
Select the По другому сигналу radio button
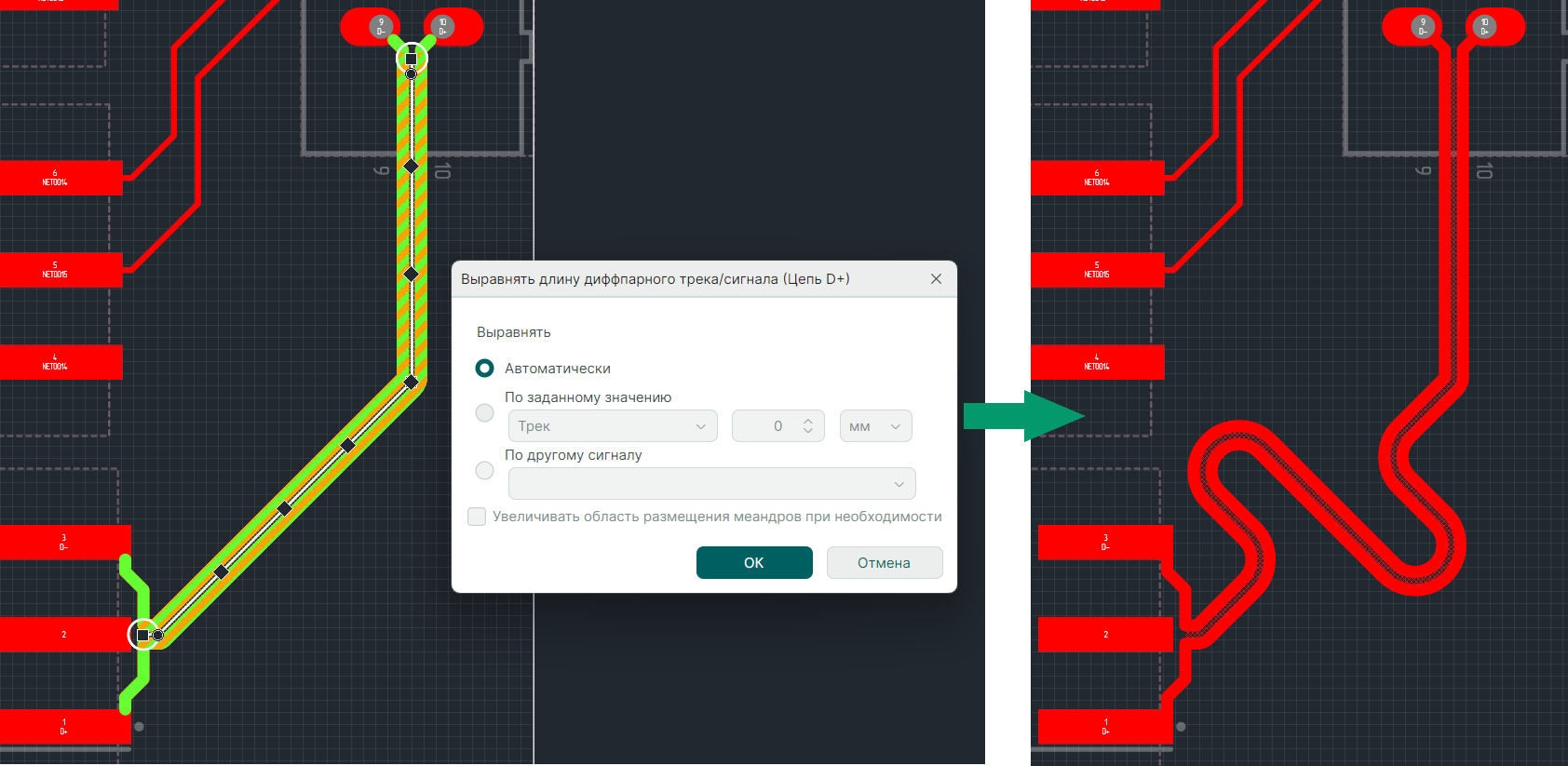pos(484,471)
